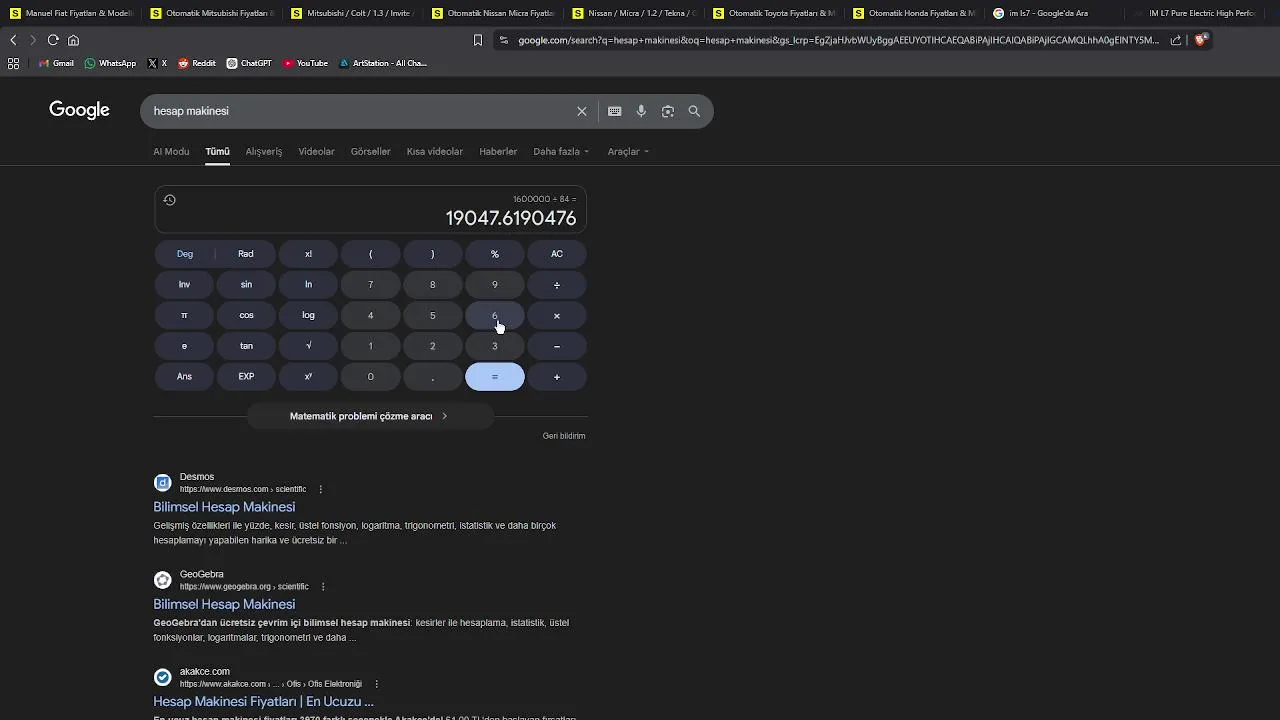Click the square root key
This screenshot has height=720, width=1280.
[308, 346]
